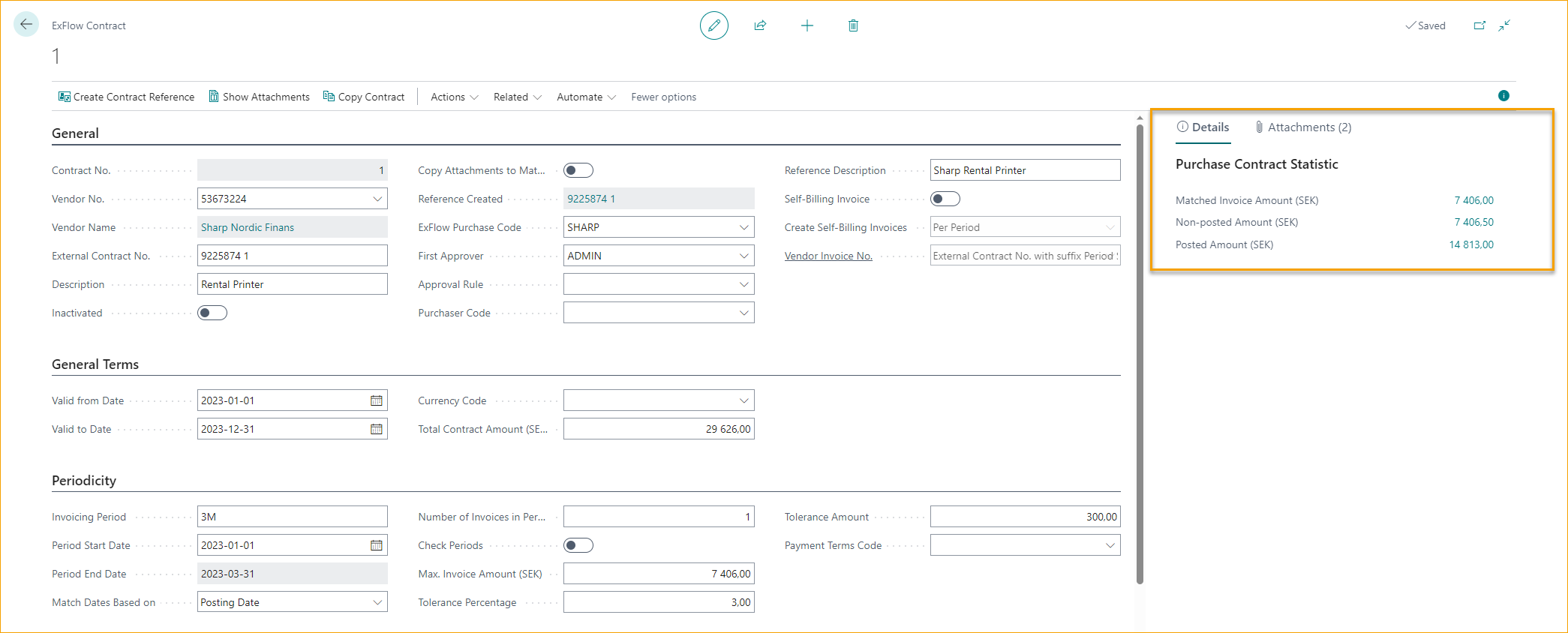Click the vertical scrollbar
This screenshot has height=633, width=1568.
(x=1140, y=352)
